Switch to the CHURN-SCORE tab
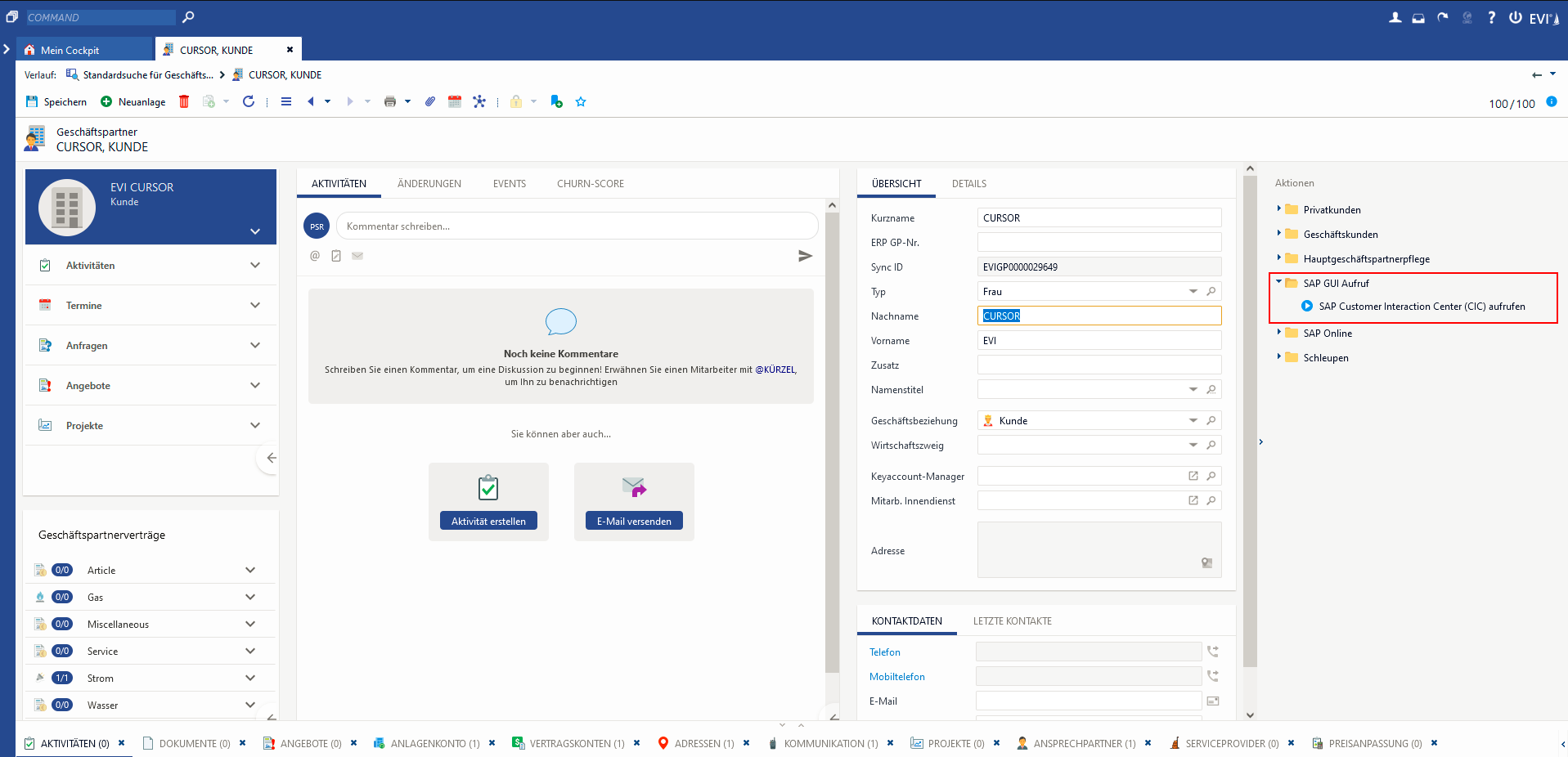Viewport: 1568px width, 757px height. (590, 184)
